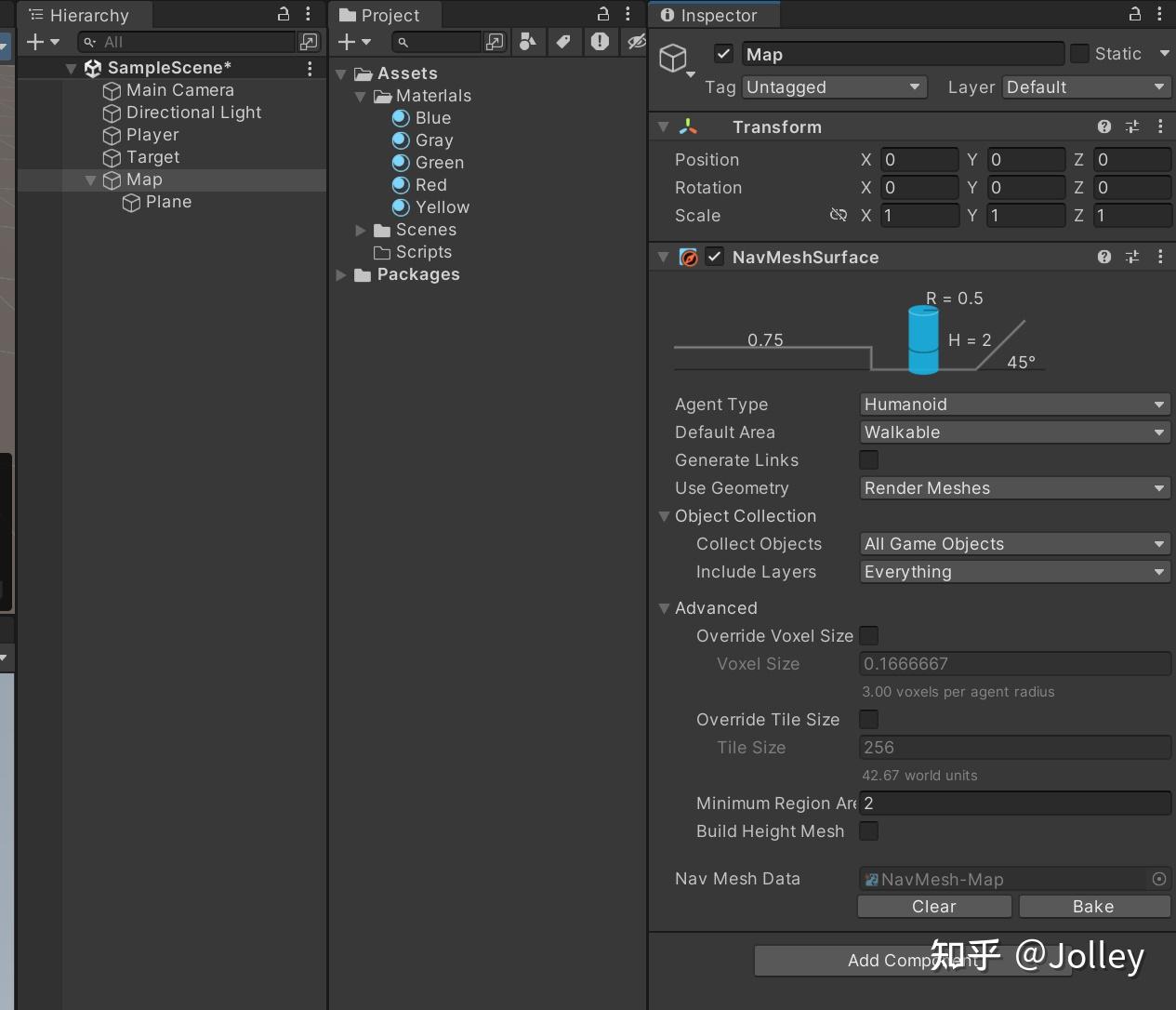Screen dimensions: 1176x1010
Task: Enable Override Voxel Size
Action: coord(868,636)
